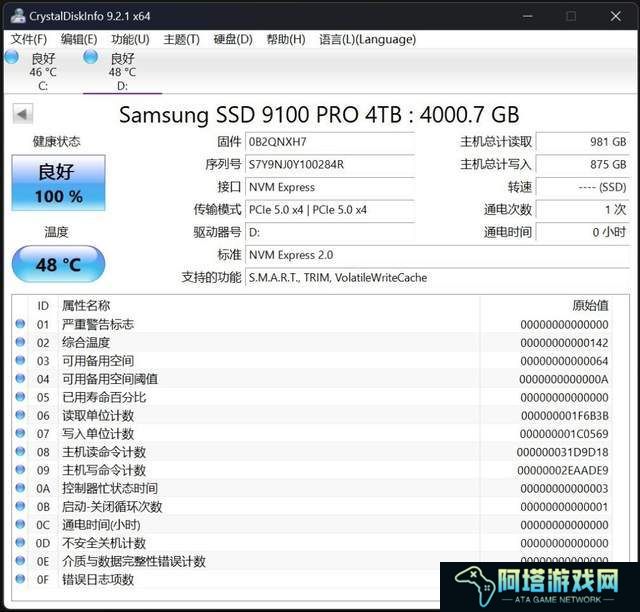
Task: Click status dot for attribute 02 综合温度
Action: [x=20, y=342]
